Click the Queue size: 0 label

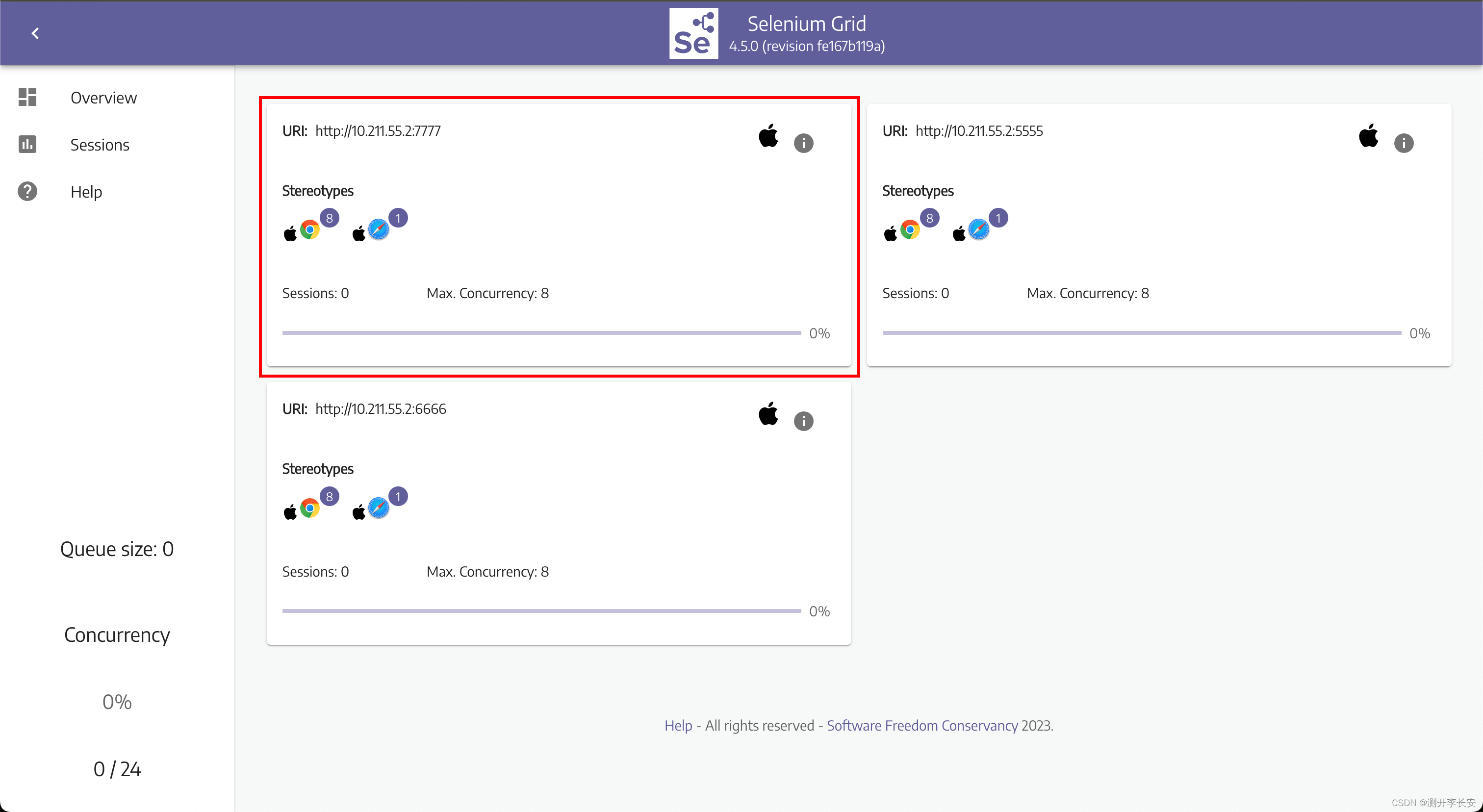(117, 549)
